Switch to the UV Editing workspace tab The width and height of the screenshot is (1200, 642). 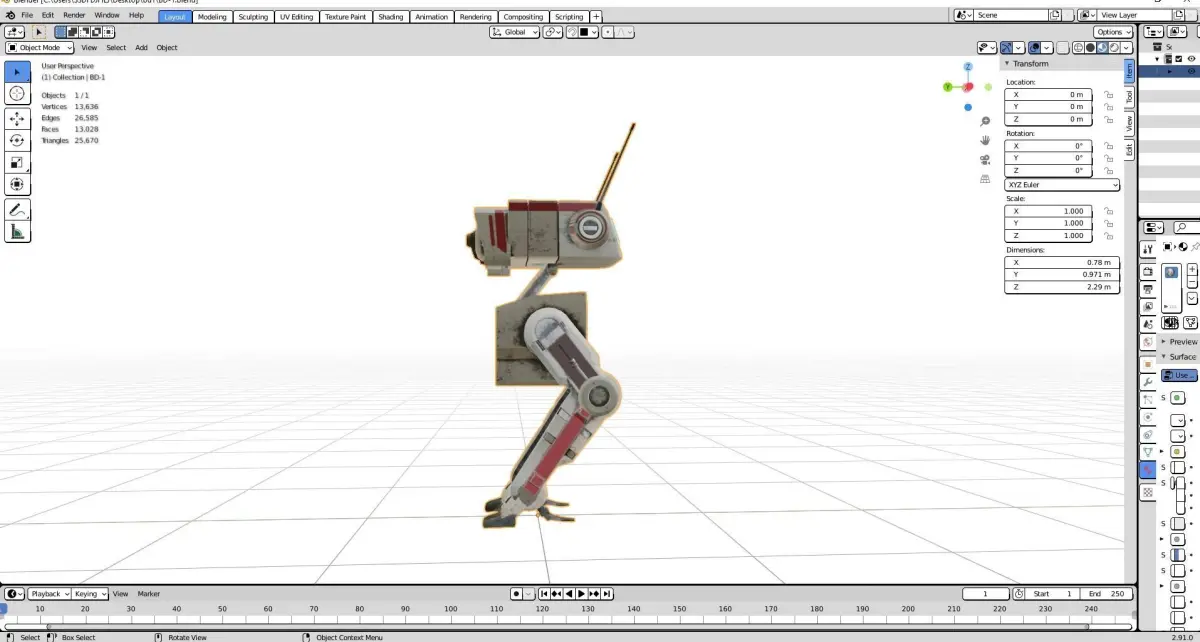click(x=296, y=17)
